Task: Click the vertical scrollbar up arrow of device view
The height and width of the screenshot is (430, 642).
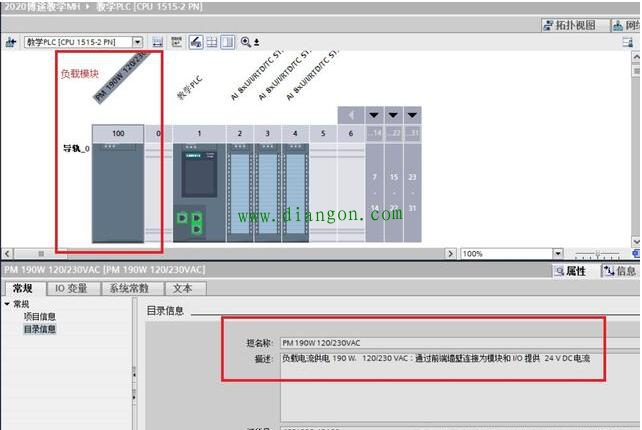Action: tap(636, 57)
